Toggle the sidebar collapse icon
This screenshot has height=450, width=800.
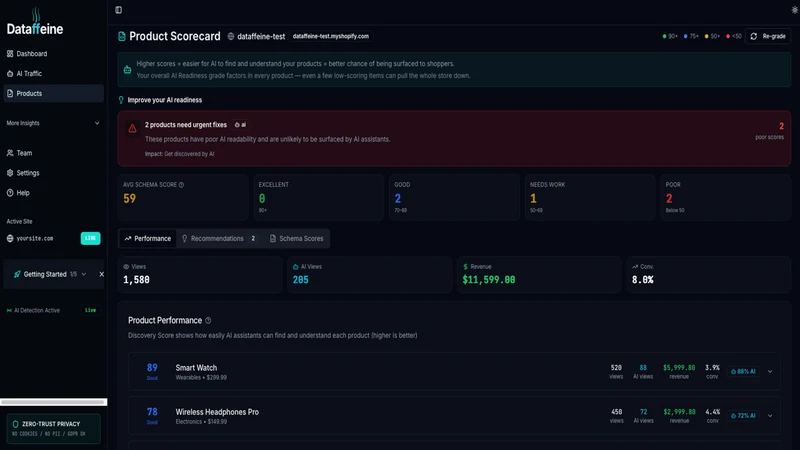[118, 10]
